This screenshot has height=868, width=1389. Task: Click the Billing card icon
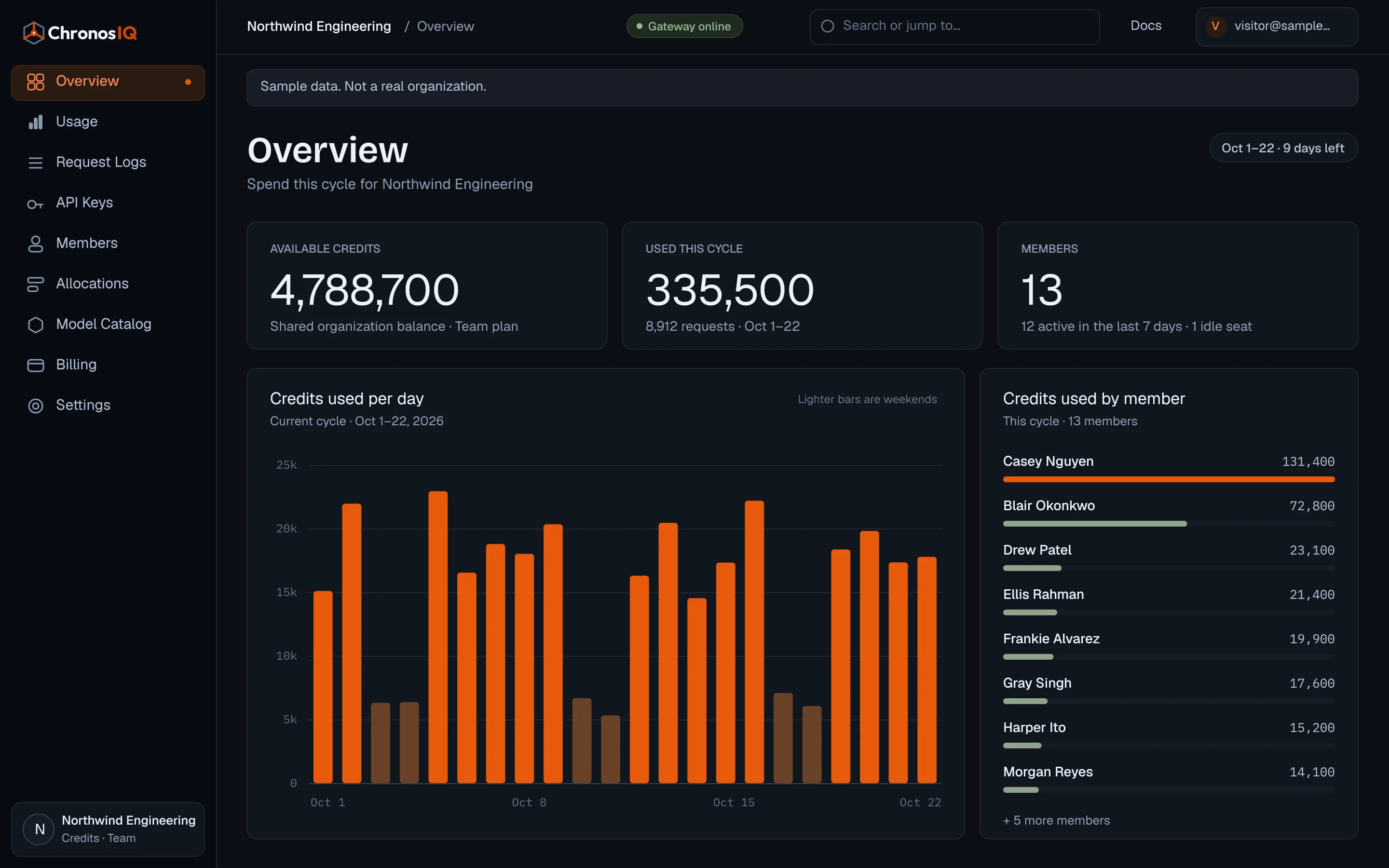[36, 365]
